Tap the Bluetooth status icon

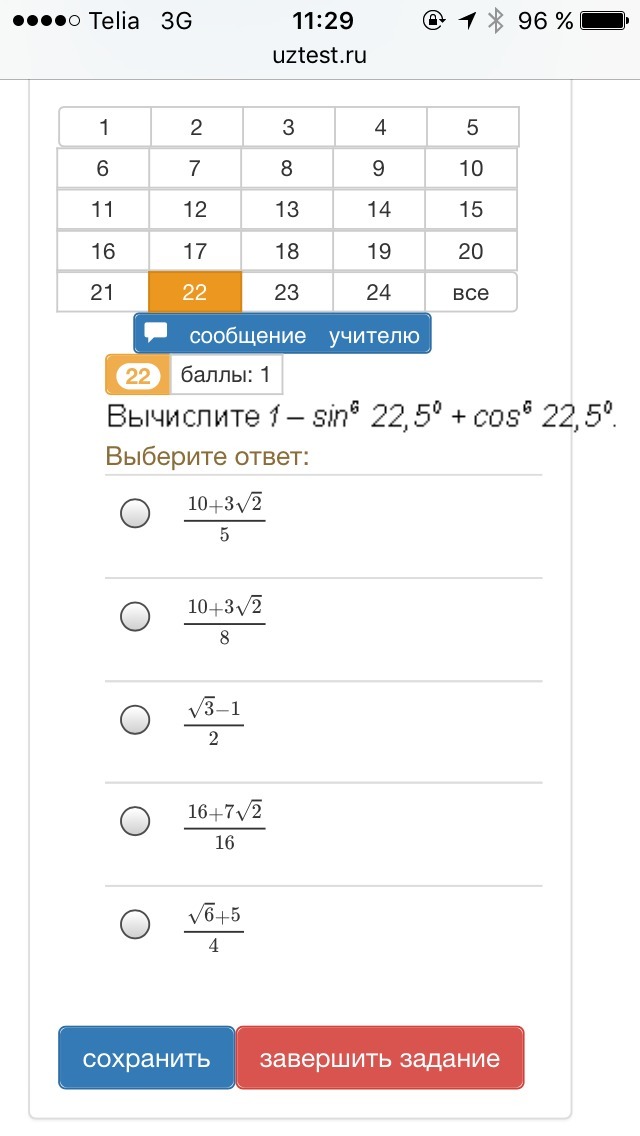point(495,21)
